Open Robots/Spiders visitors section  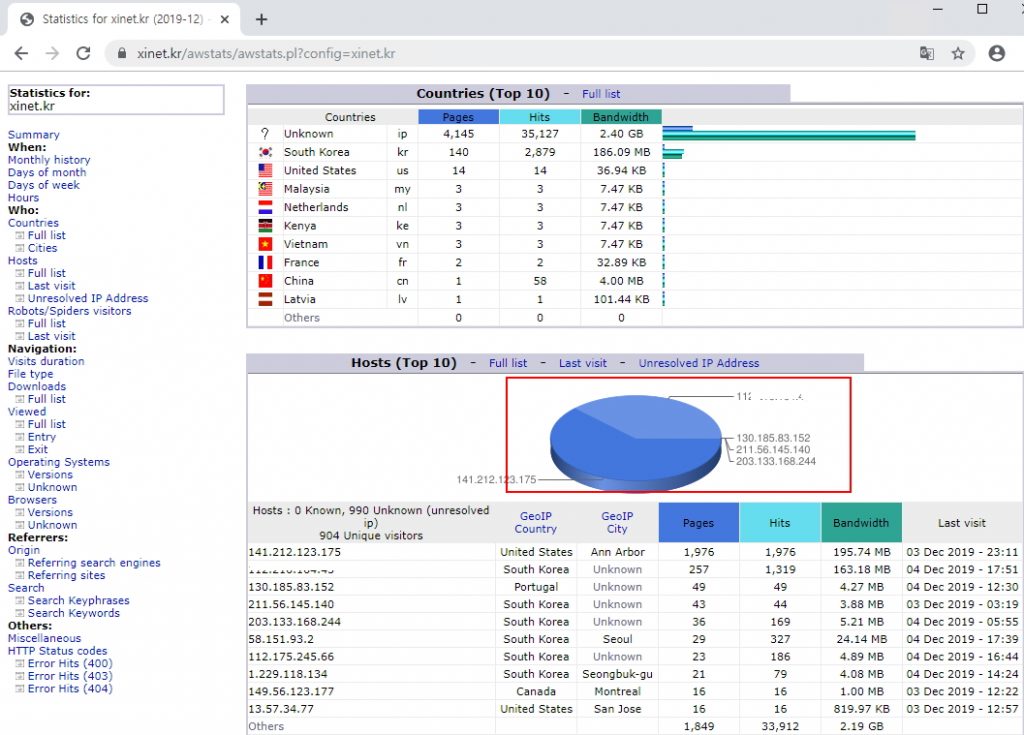pyautogui.click(x=69, y=311)
